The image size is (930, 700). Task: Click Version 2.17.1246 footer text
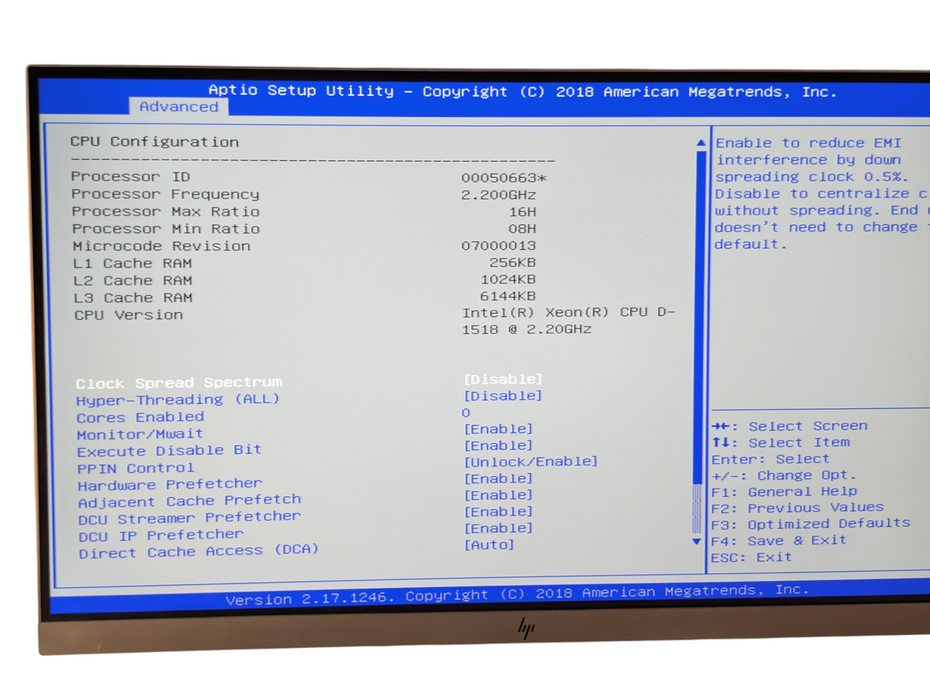517,594
